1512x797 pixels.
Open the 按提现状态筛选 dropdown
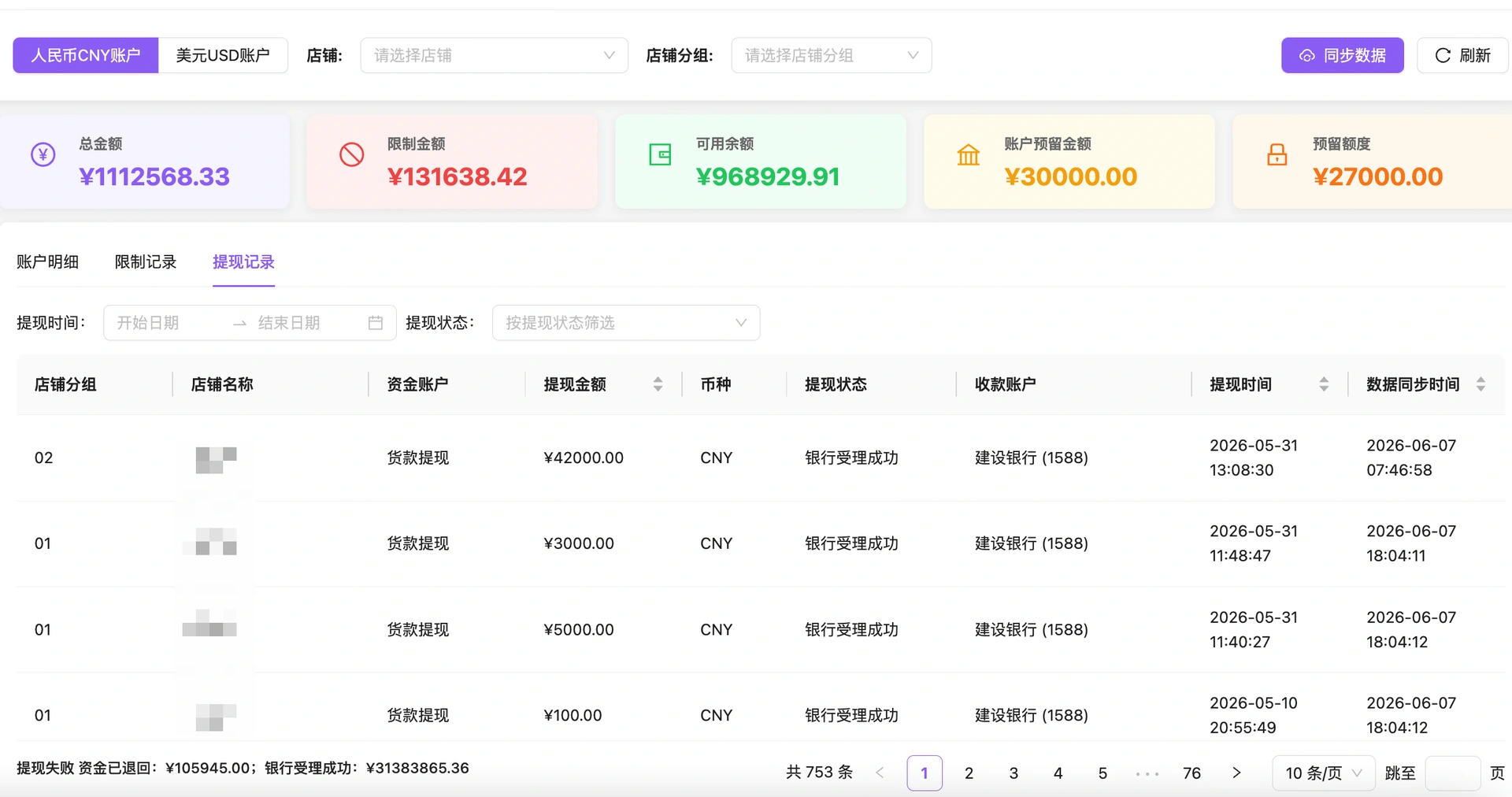point(626,323)
